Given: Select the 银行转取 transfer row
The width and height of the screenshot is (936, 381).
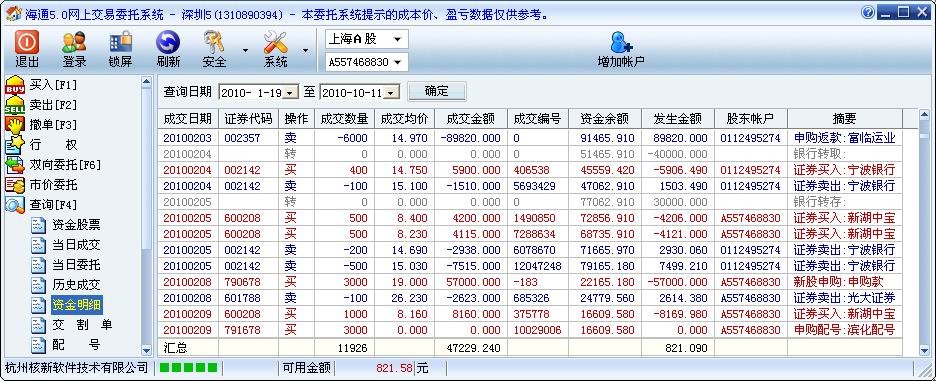Looking at the screenshot, I should coord(529,154).
